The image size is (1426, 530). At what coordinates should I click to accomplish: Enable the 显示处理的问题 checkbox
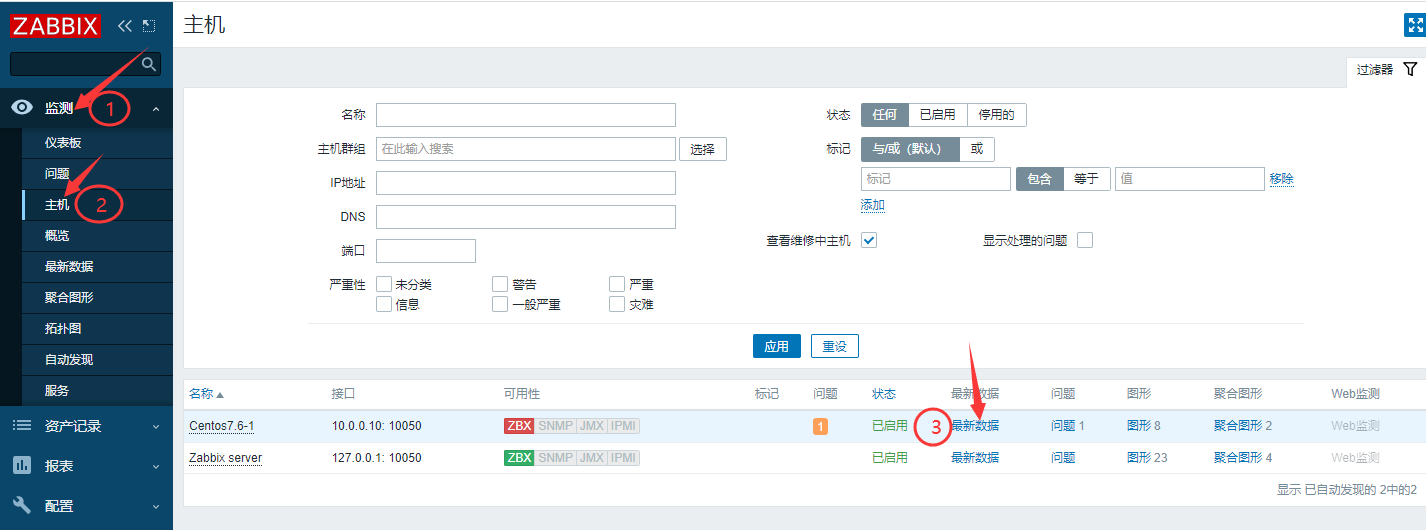pyautogui.click(x=1085, y=240)
